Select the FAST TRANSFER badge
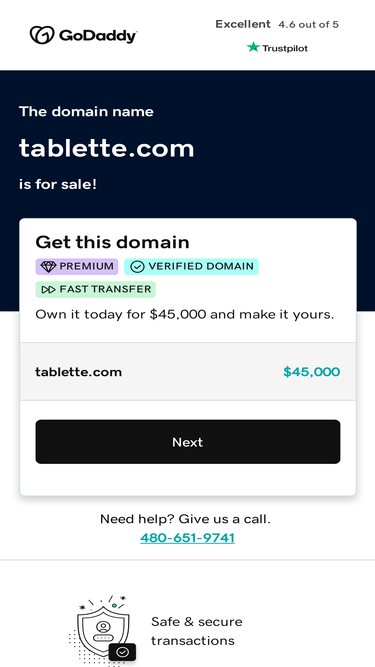This screenshot has width=375, height=667. 96,290
